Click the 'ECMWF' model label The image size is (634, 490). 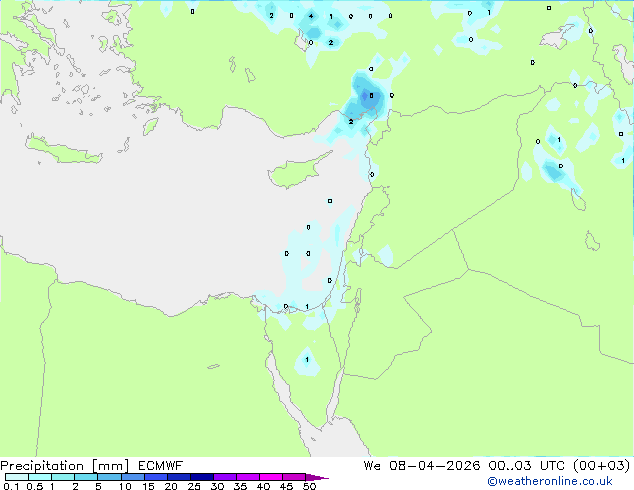161,466
